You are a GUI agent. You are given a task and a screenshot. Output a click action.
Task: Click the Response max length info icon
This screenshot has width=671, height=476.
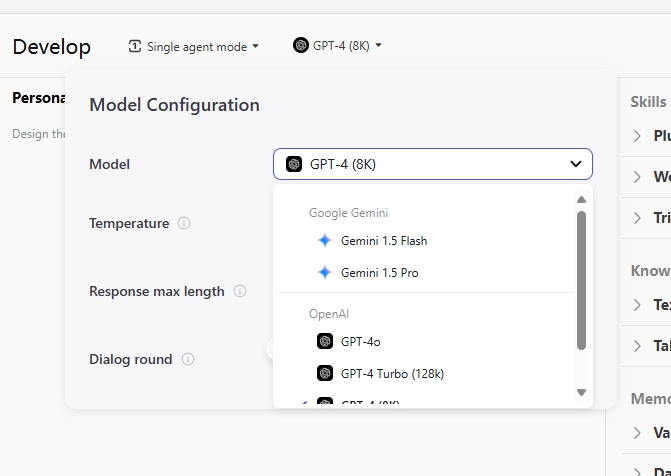click(240, 291)
